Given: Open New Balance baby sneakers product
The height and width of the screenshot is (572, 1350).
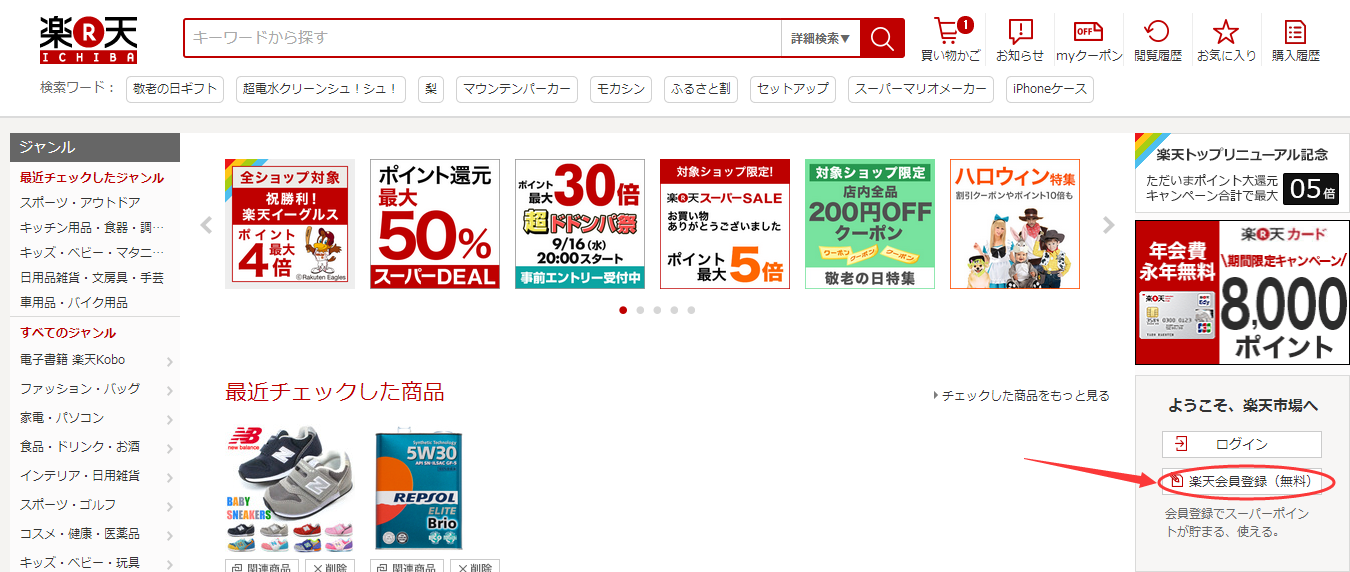Looking at the screenshot, I should [x=290, y=488].
